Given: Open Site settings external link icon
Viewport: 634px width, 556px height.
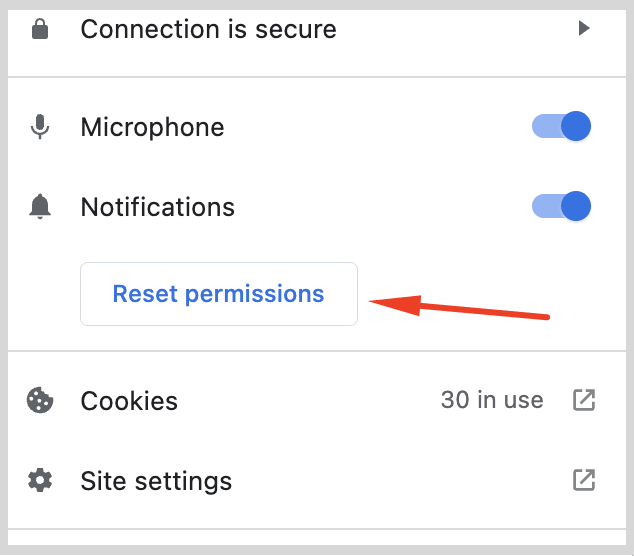Looking at the screenshot, I should (x=584, y=480).
